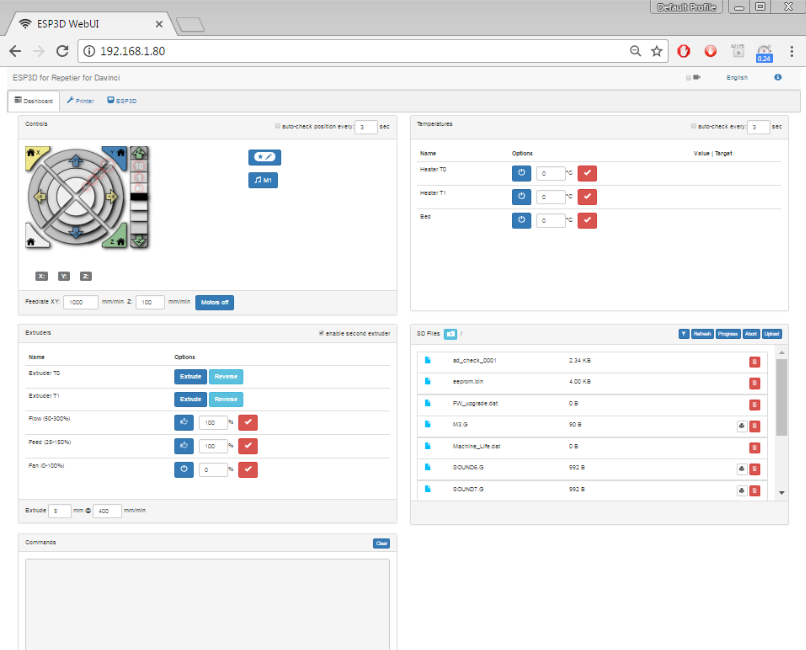Abort the SD print

point(751,334)
